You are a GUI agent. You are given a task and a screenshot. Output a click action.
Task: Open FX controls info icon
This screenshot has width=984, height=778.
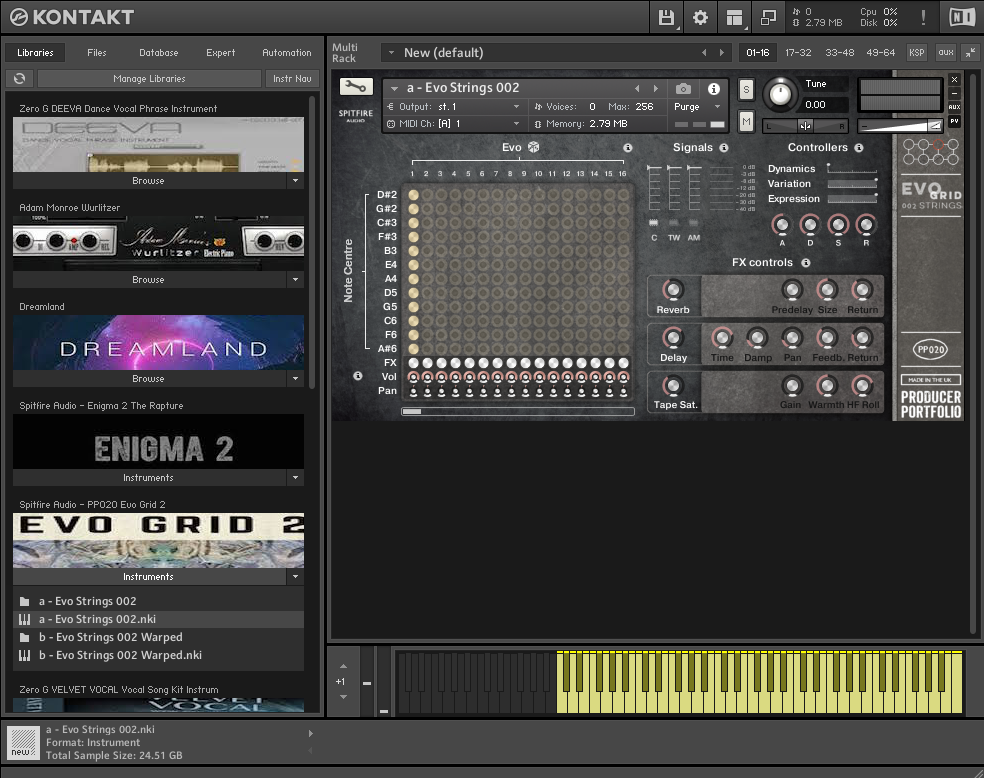[806, 262]
